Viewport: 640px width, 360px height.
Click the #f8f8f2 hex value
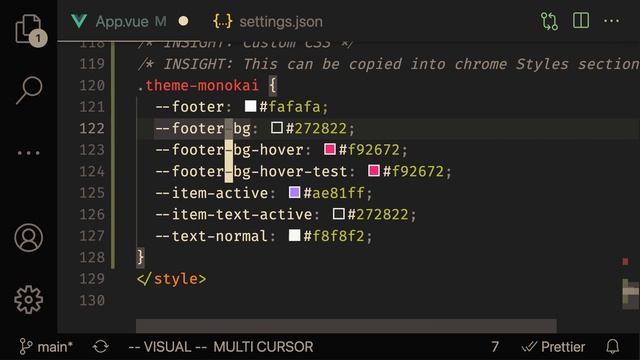coord(334,236)
